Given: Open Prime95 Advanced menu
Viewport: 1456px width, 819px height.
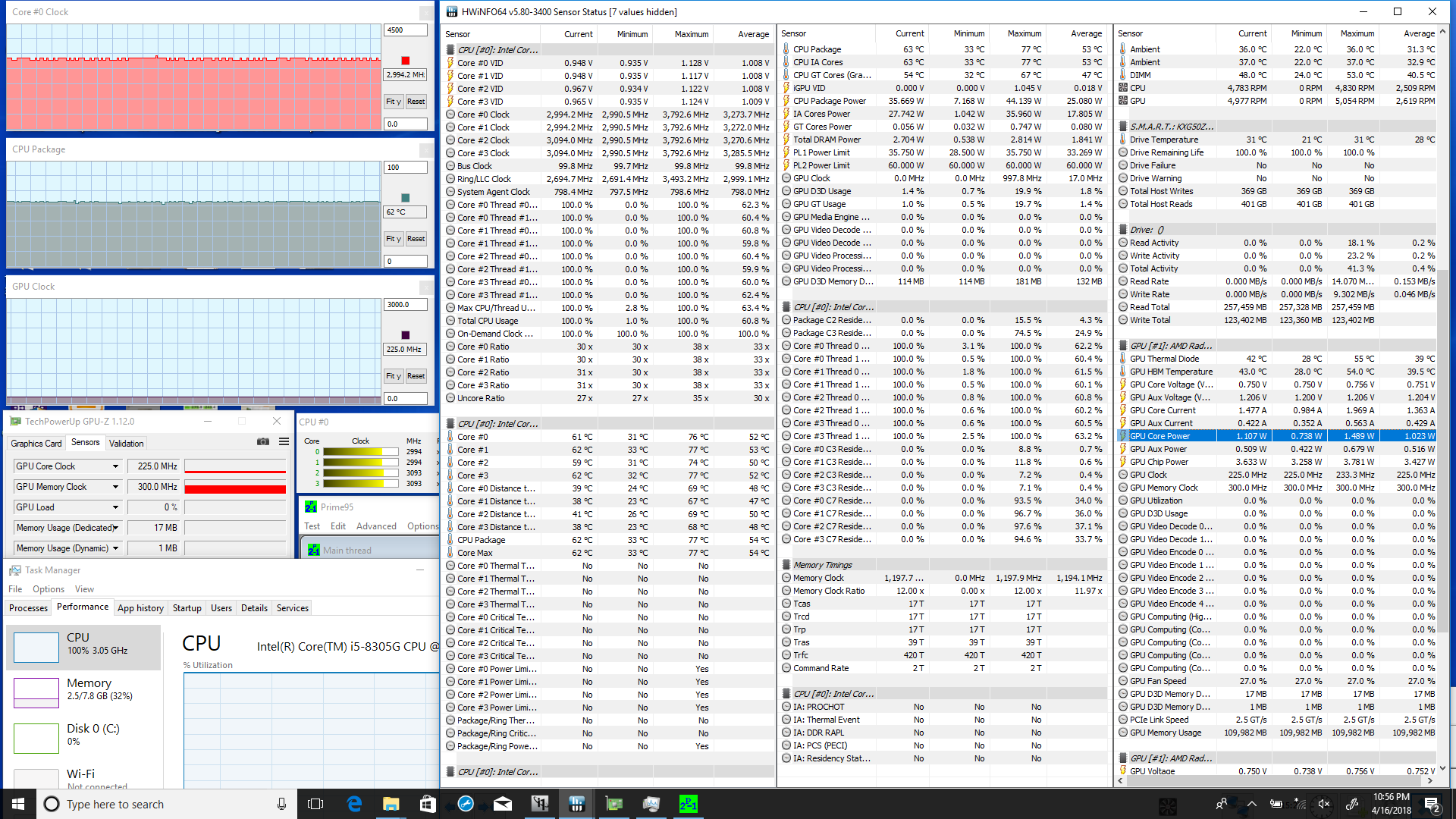Looking at the screenshot, I should (x=376, y=526).
